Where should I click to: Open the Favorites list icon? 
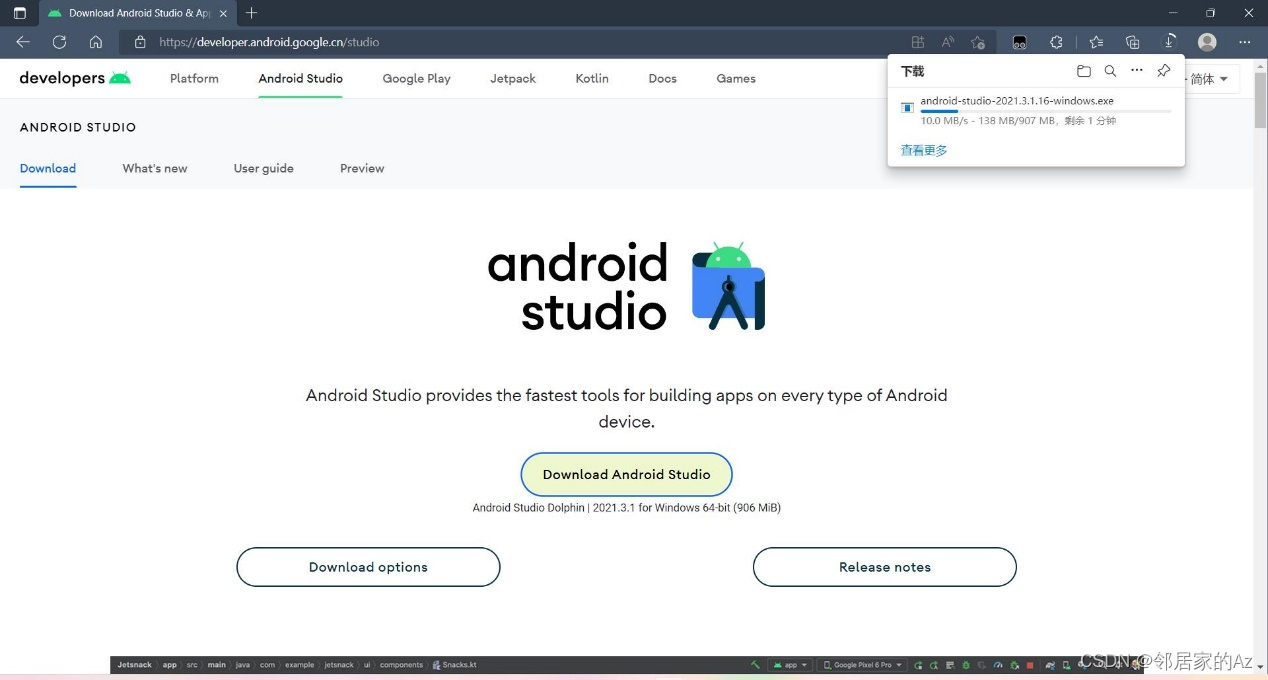click(x=1096, y=42)
